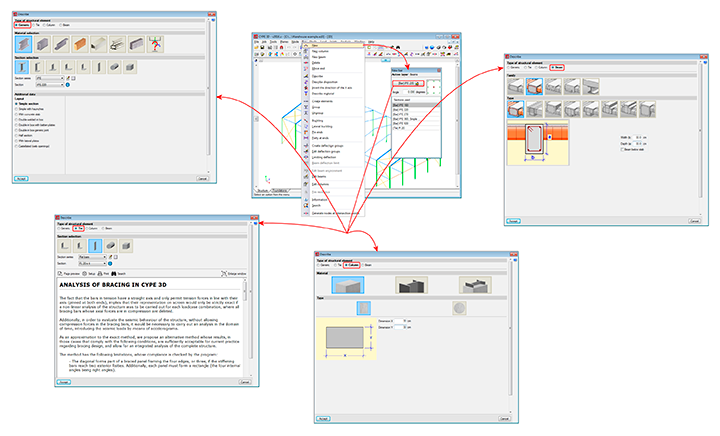Choose the circular column type icon

(x=460, y=308)
